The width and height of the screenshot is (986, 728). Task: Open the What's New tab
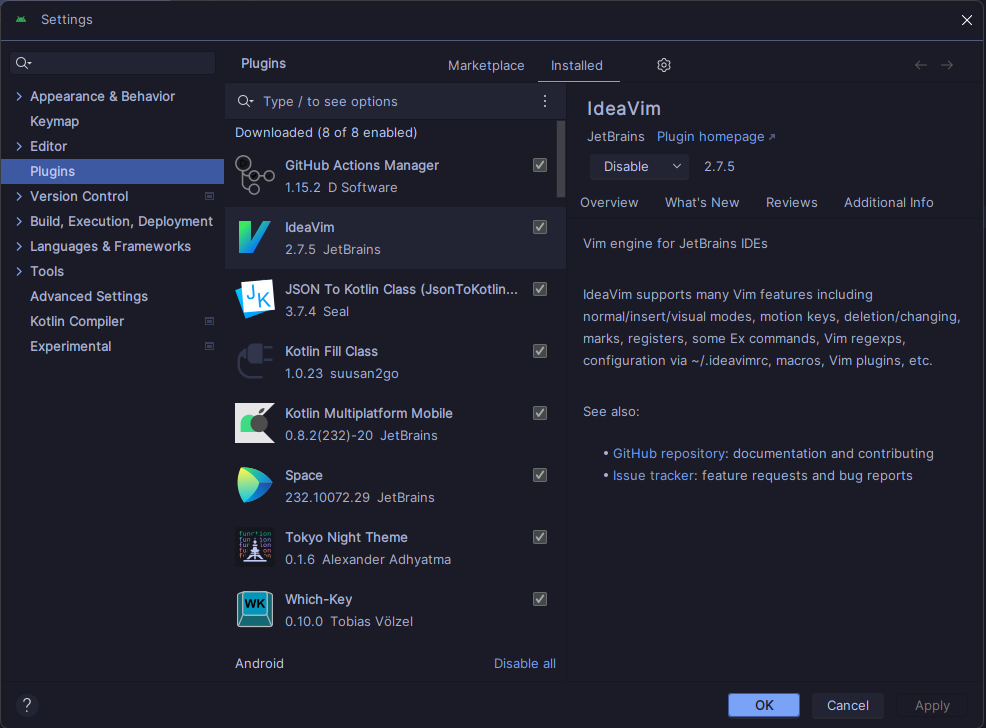pyautogui.click(x=702, y=202)
